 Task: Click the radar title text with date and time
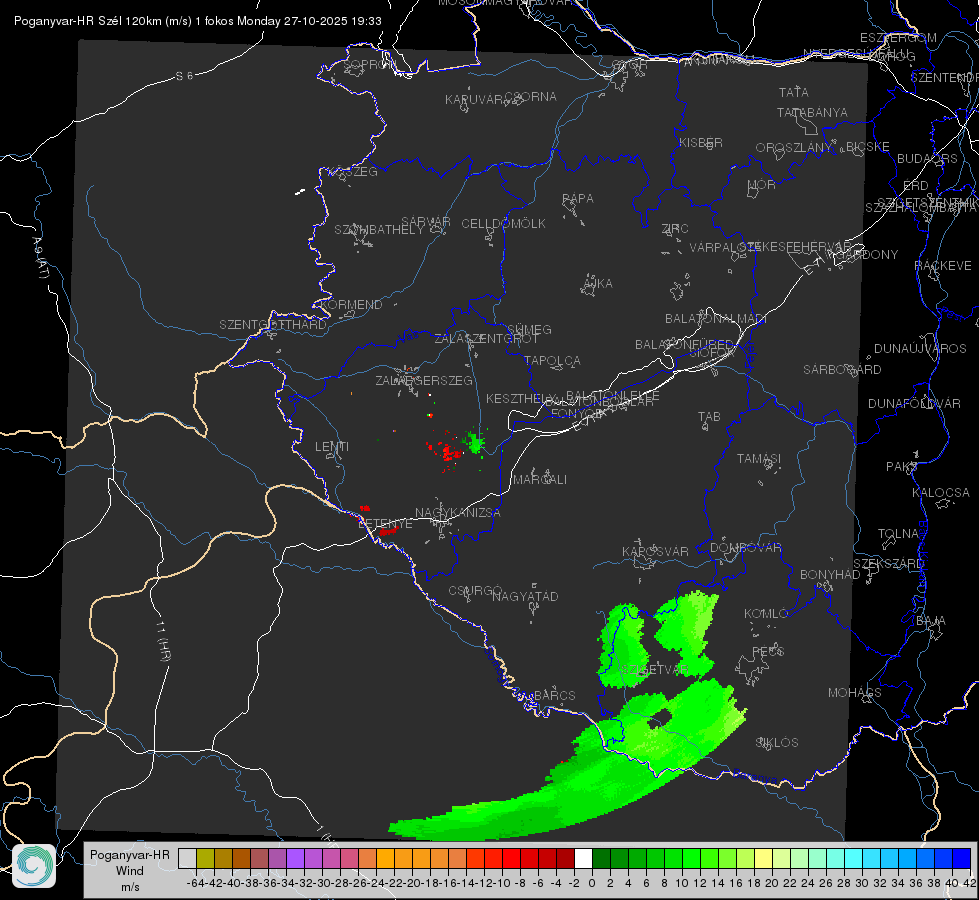pyautogui.click(x=198, y=21)
